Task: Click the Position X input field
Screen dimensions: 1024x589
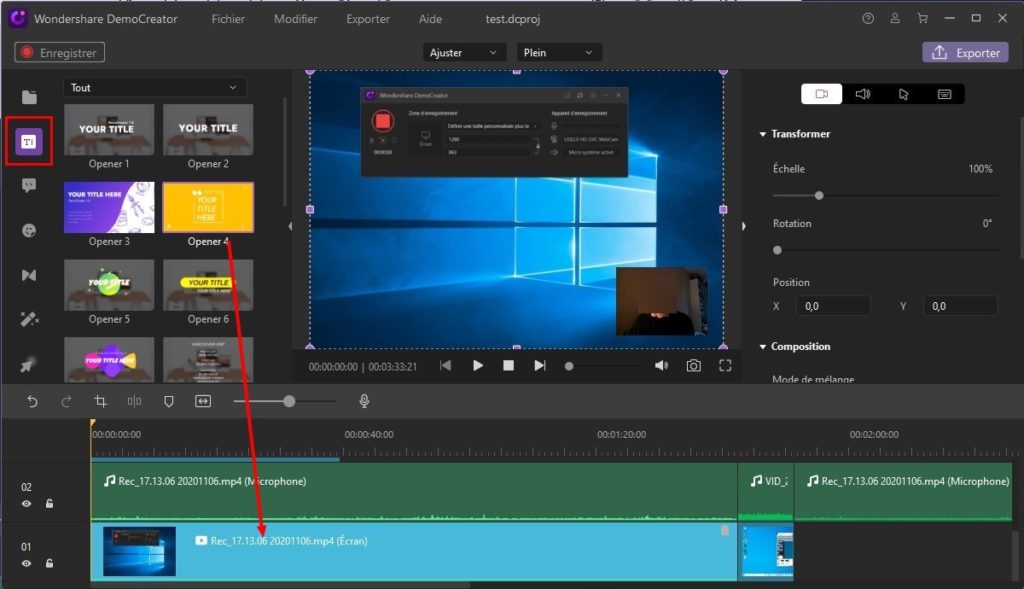Action: tap(833, 306)
